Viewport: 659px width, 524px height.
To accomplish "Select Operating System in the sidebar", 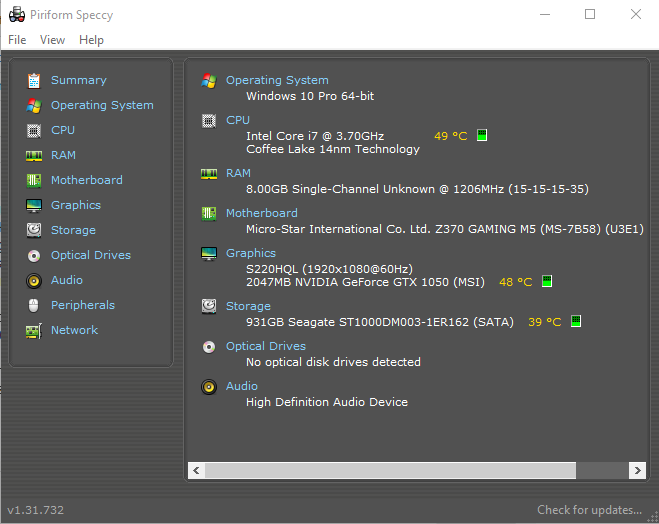I will click(103, 105).
